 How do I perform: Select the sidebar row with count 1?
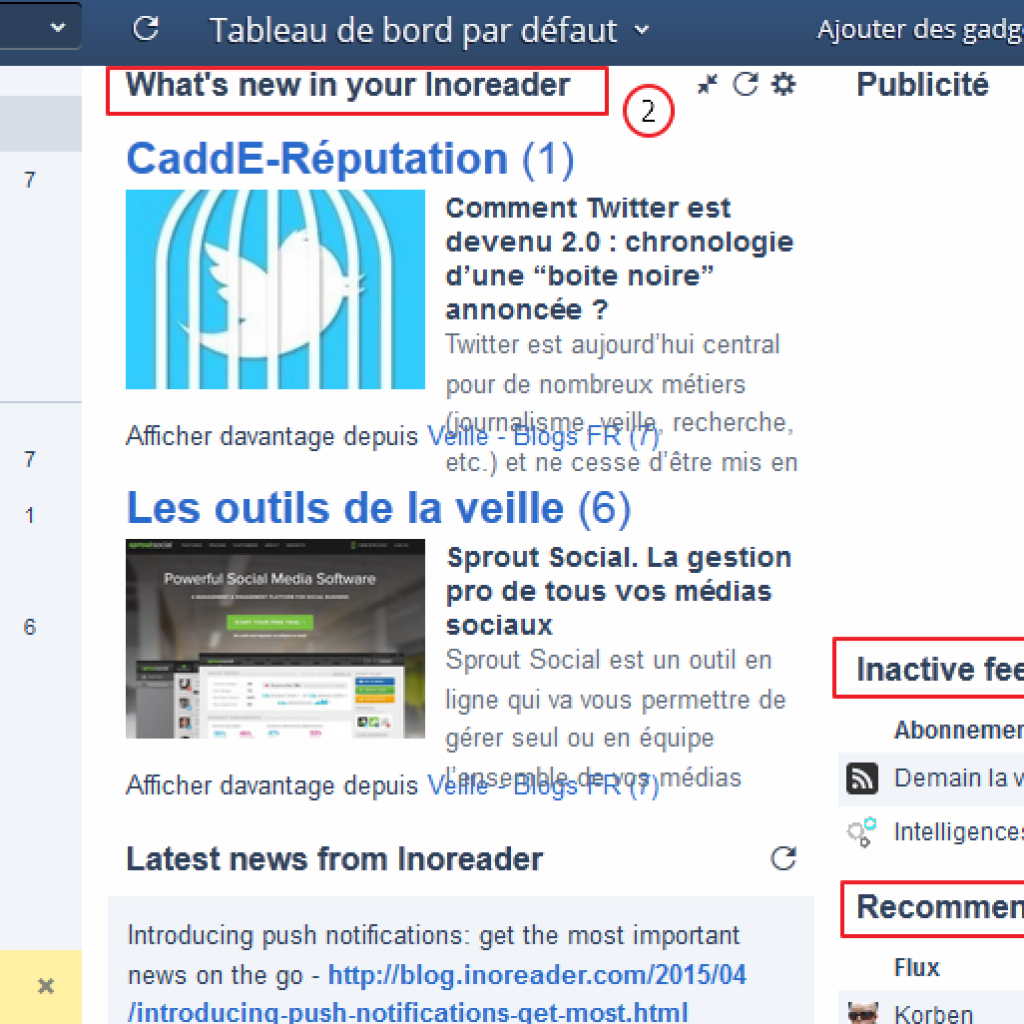point(40,515)
